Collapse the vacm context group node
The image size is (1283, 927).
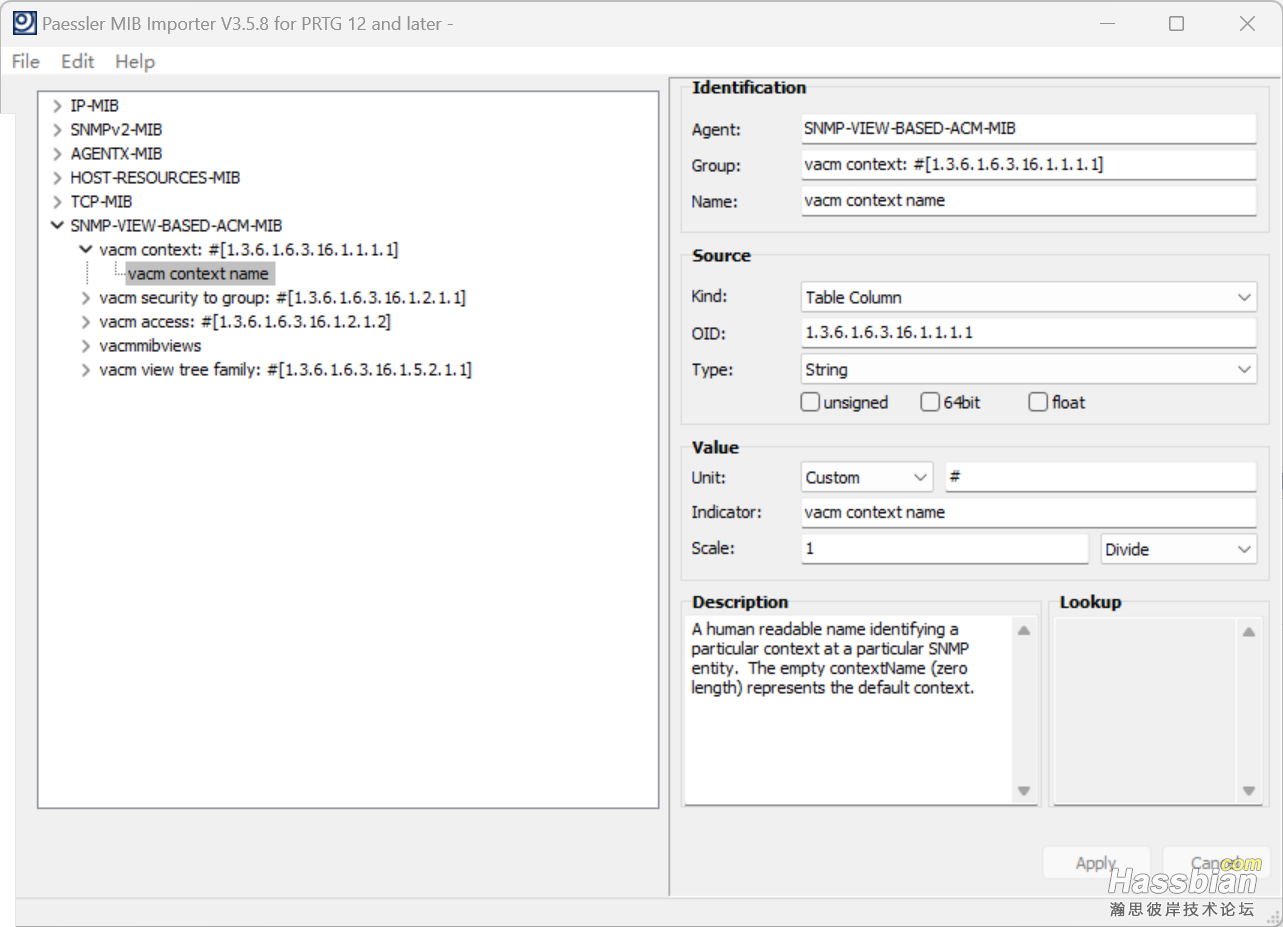pyautogui.click(x=86, y=249)
